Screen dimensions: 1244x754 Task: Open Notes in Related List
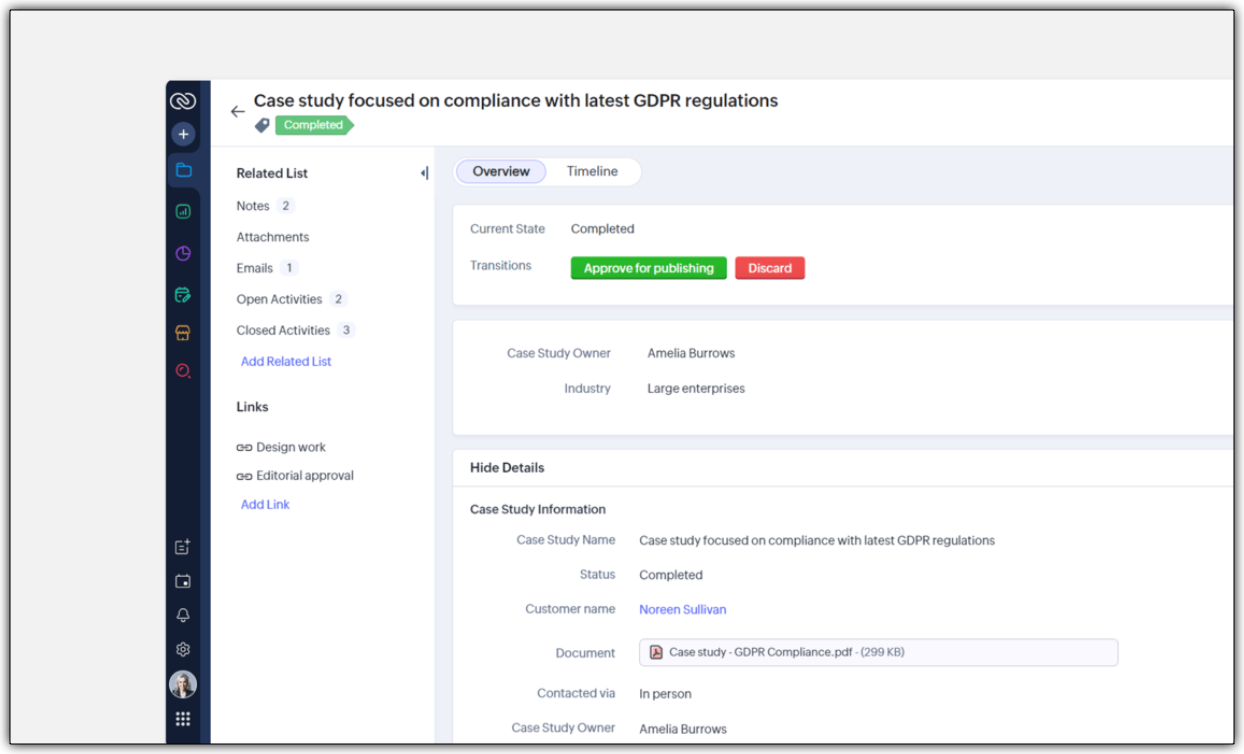tap(253, 206)
